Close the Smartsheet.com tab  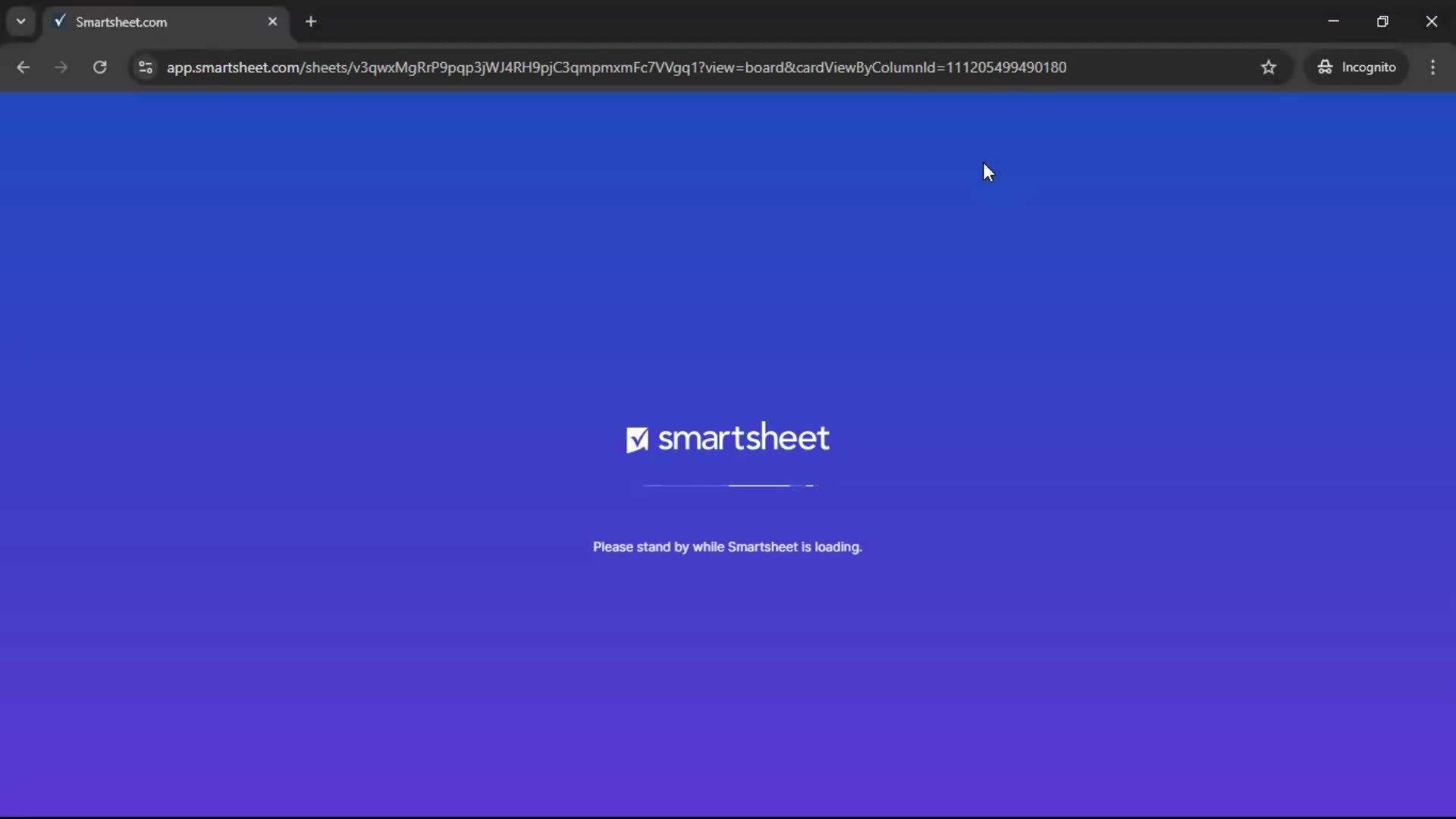273,21
